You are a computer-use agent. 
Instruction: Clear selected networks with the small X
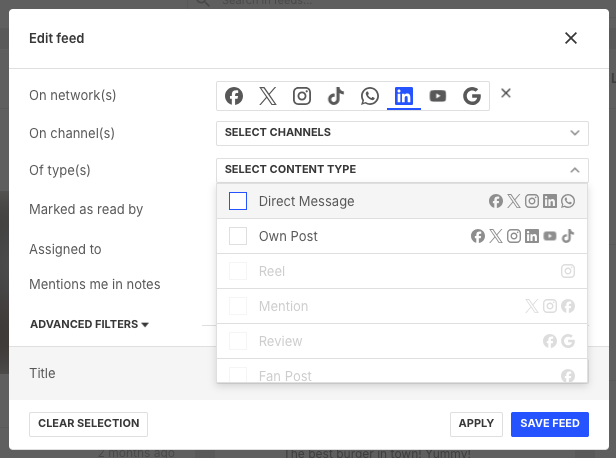pos(506,93)
